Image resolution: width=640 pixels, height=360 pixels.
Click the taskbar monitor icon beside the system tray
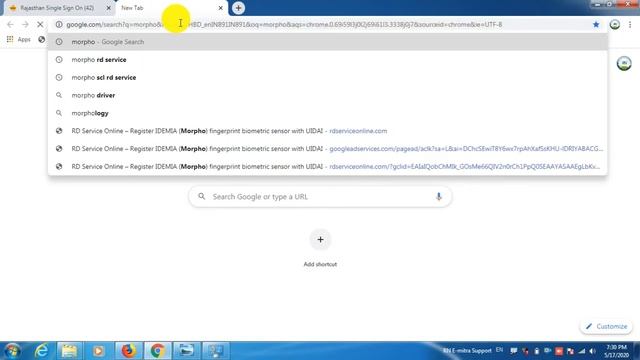point(216,351)
